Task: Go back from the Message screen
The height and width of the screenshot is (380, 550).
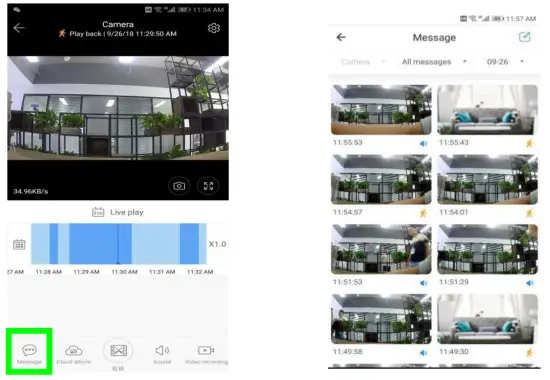Action: coord(341,37)
